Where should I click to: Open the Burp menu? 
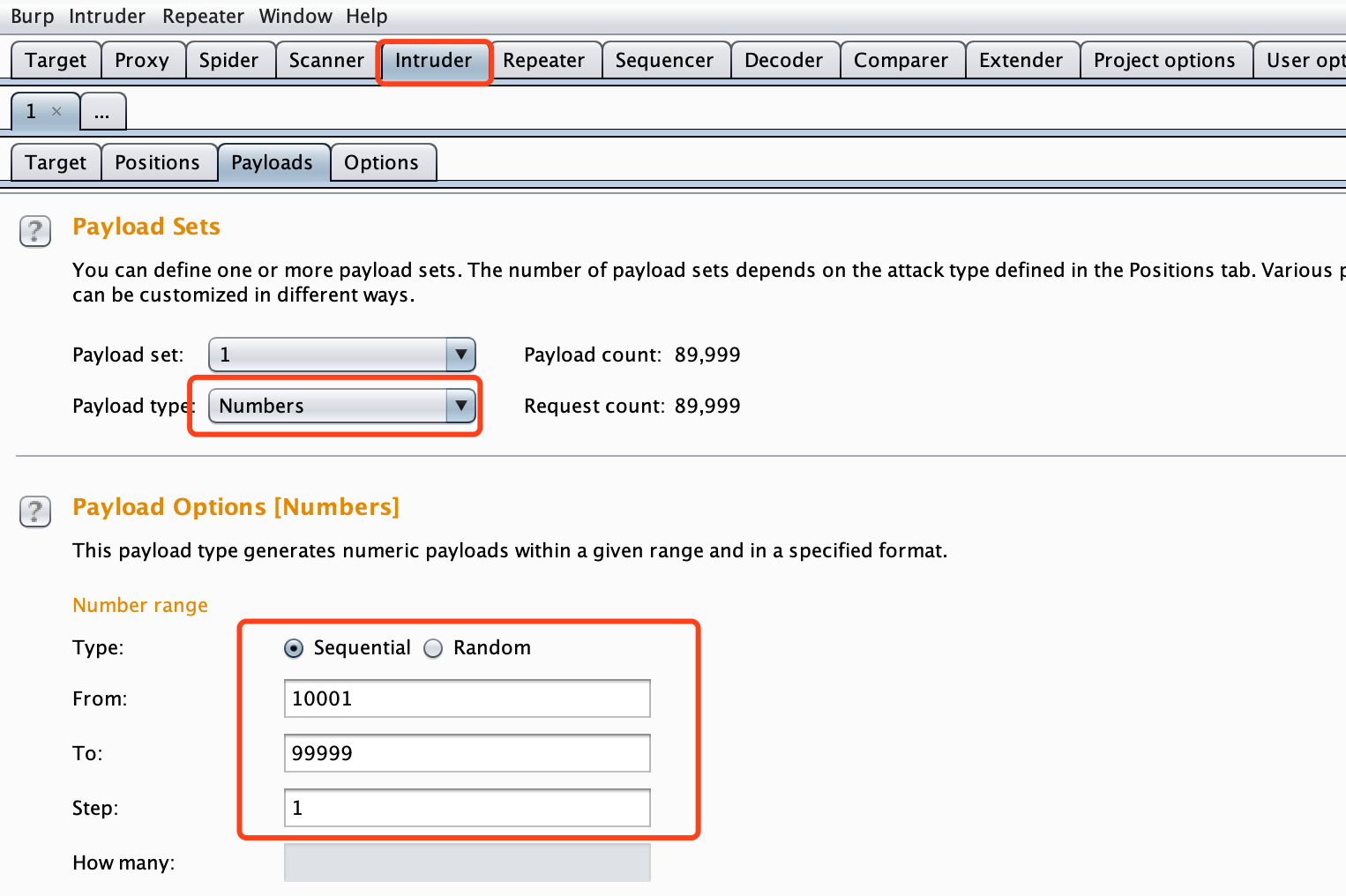pyautogui.click(x=33, y=16)
